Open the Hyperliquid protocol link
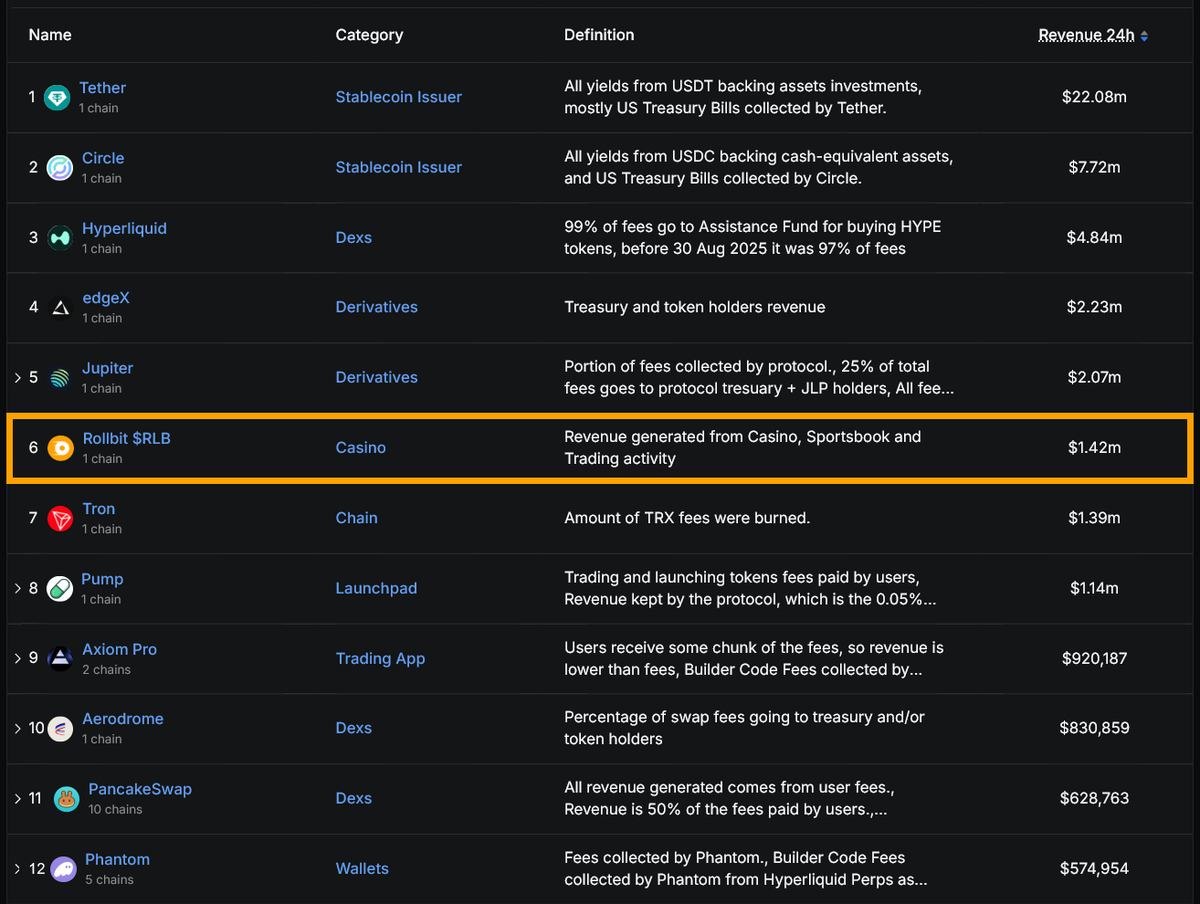The height and width of the screenshot is (904, 1200). [x=124, y=228]
